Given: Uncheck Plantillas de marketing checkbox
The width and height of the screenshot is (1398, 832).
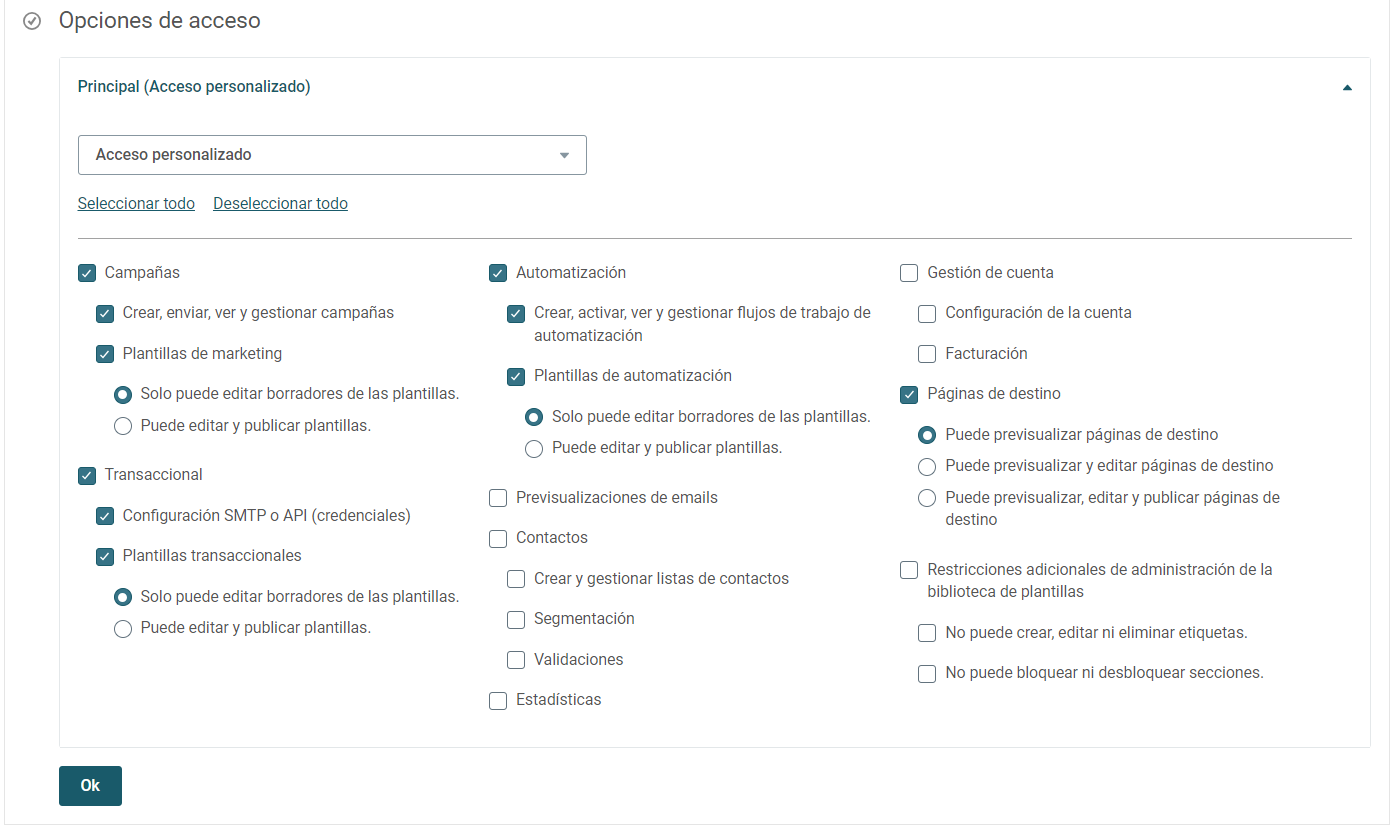Looking at the screenshot, I should (105, 354).
